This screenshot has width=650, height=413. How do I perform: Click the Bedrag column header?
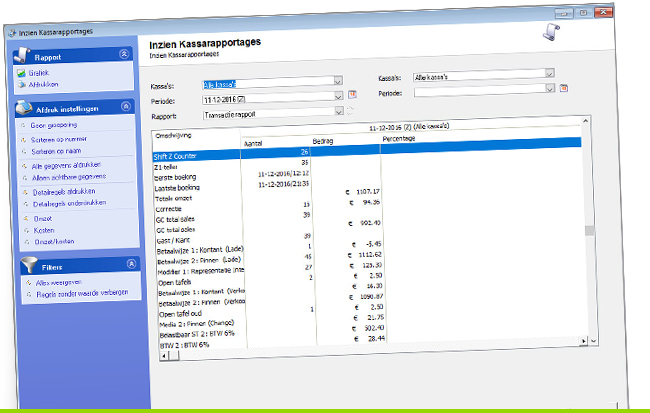322,142
